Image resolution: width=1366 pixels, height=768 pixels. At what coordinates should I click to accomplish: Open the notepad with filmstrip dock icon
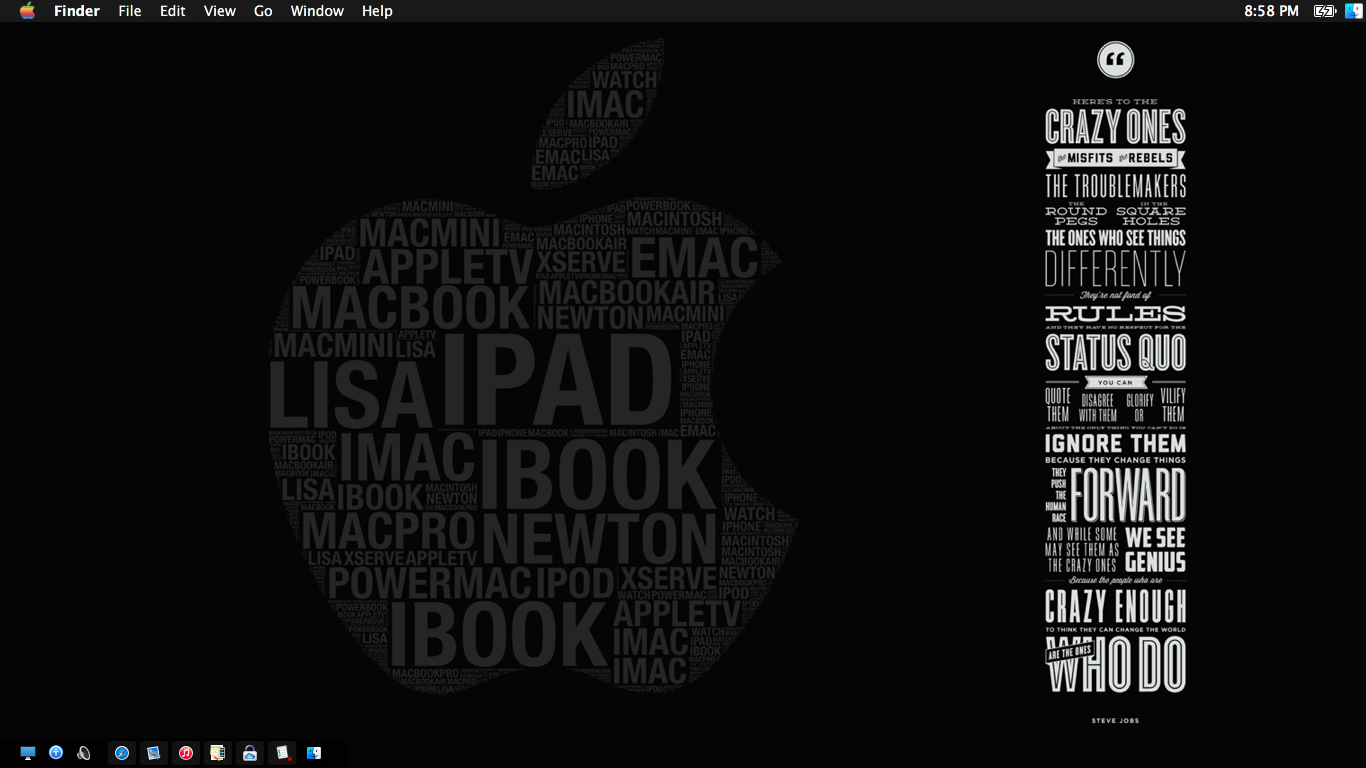coord(218,753)
